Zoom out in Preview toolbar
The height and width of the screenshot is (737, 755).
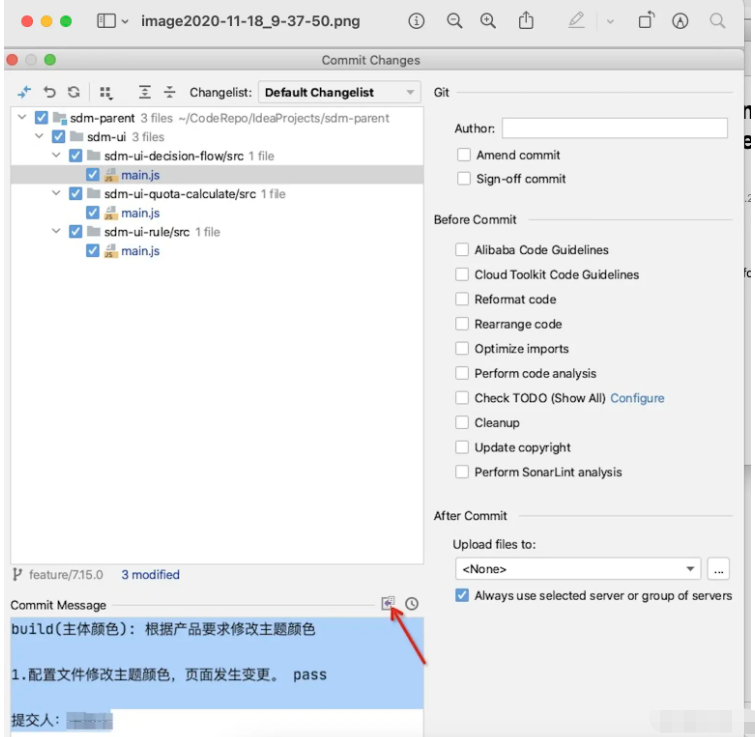pyautogui.click(x=454, y=21)
